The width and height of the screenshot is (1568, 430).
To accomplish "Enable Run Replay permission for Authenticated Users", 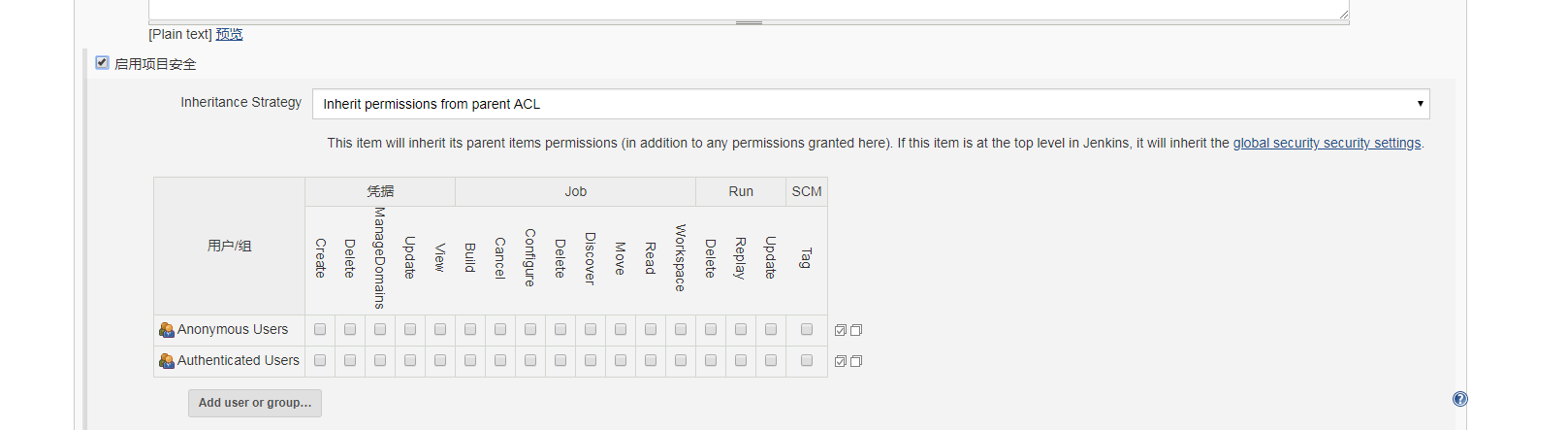I will tap(741, 360).
